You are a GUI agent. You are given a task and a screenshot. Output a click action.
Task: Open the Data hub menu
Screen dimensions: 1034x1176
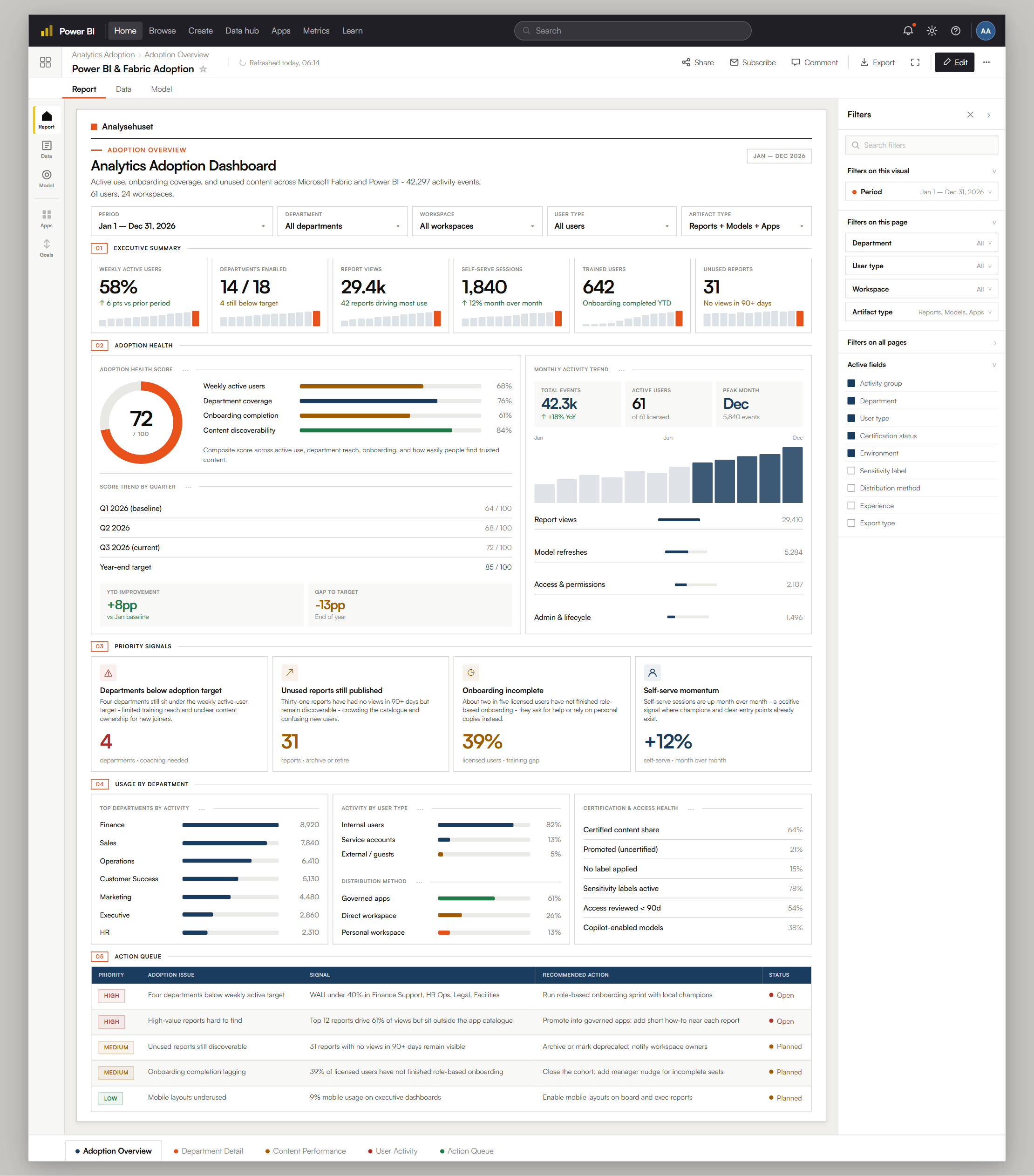242,31
